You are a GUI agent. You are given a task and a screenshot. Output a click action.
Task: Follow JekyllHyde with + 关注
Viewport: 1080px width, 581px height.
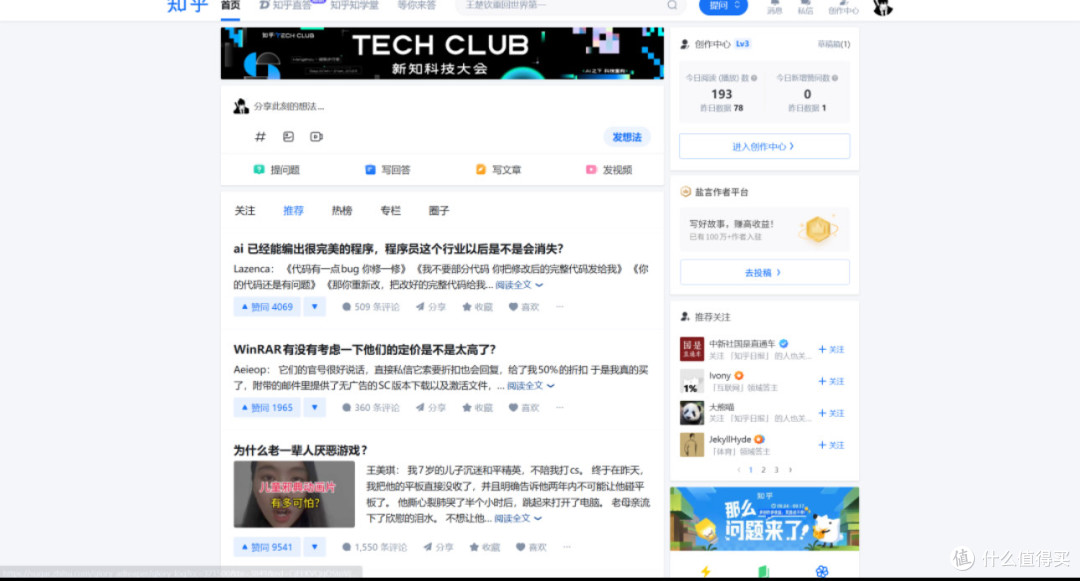point(831,445)
